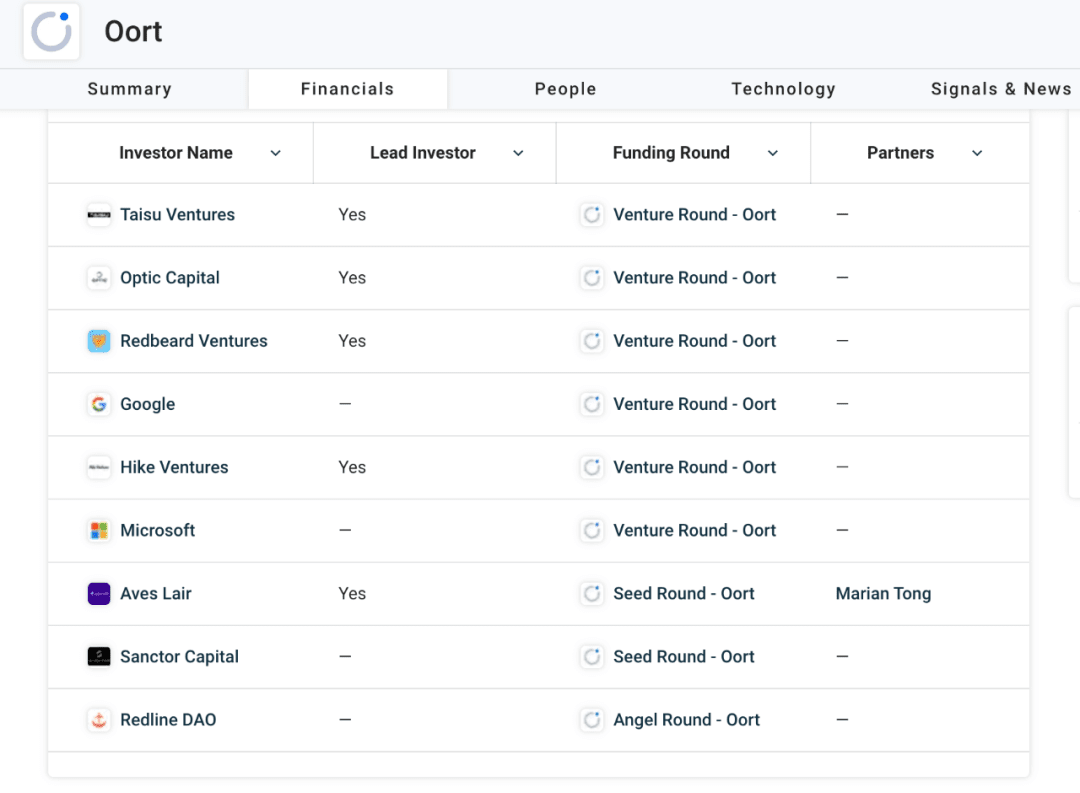Open the Lead Investor column dropdown
This screenshot has width=1080, height=793.
[x=519, y=153]
